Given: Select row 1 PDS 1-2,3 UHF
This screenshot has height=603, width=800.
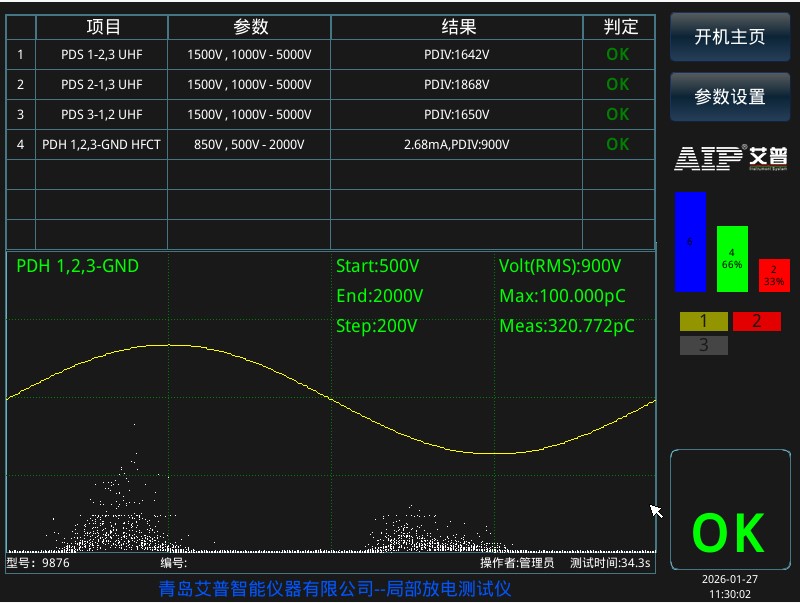Looking at the screenshot, I should click(330, 55).
